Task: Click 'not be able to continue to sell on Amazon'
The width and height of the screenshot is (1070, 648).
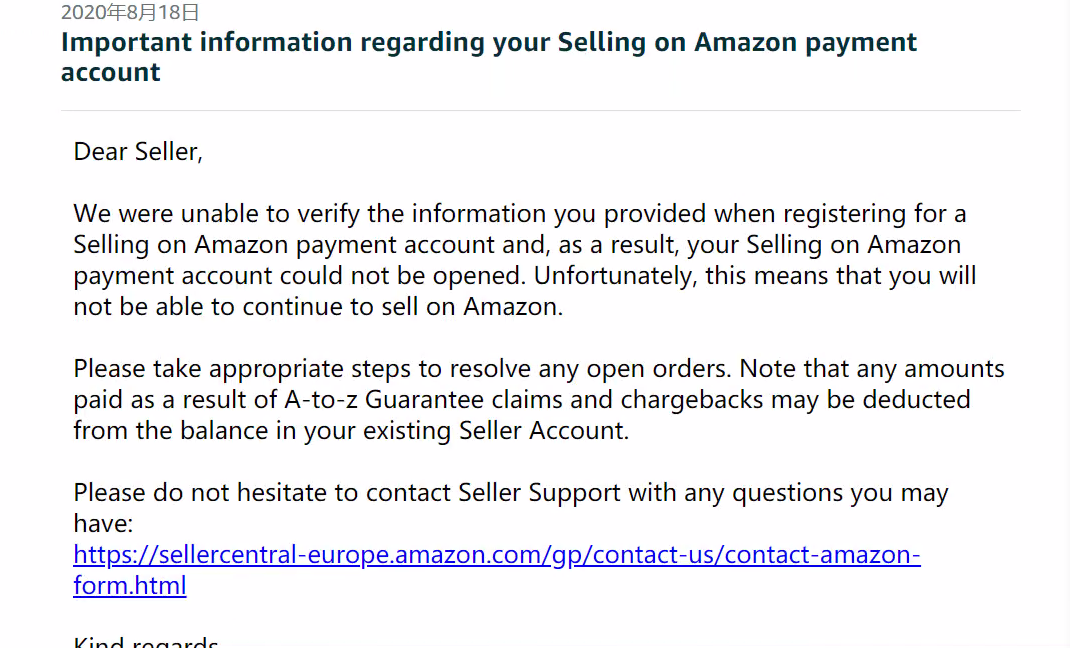Action: point(318,307)
